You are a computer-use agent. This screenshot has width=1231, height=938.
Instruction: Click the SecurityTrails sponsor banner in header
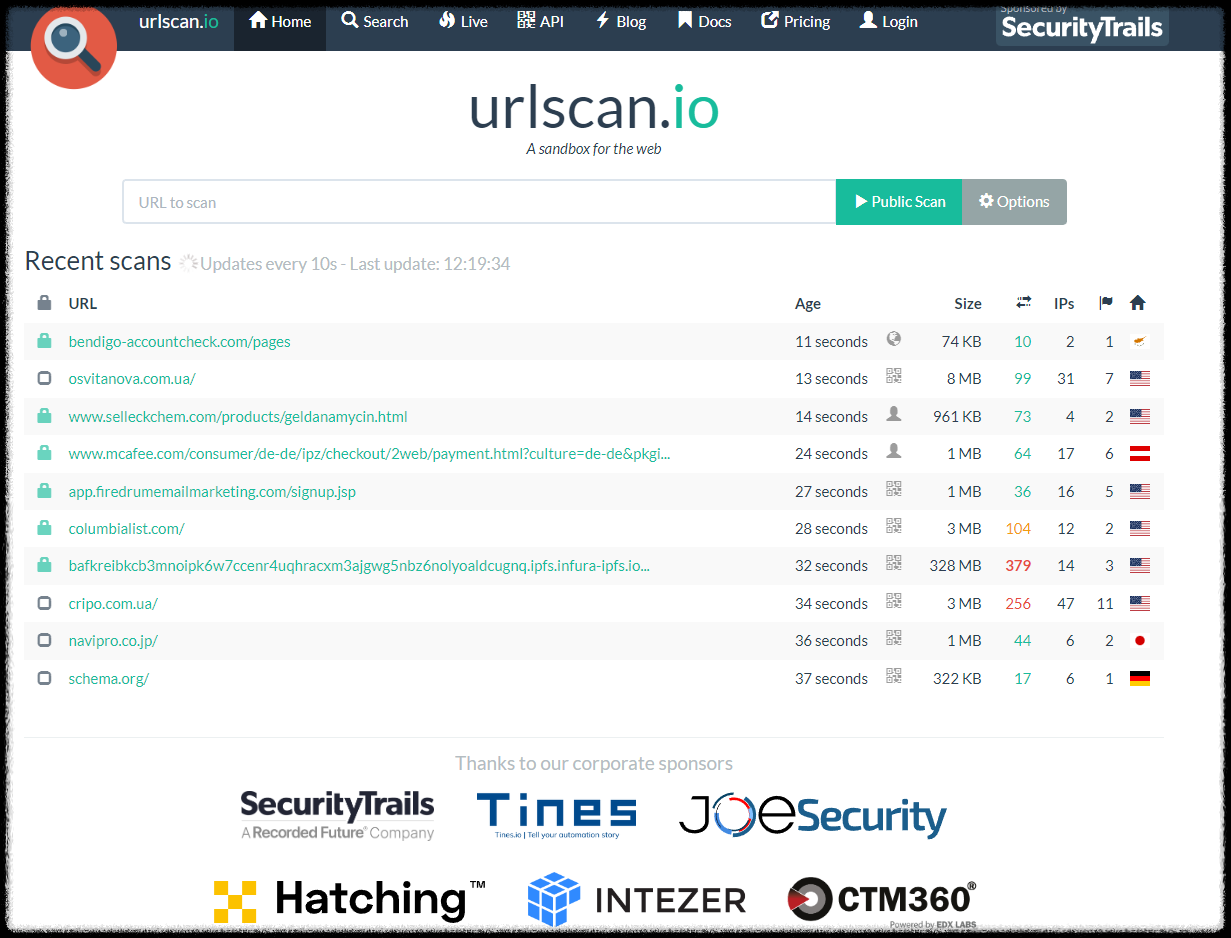[1082, 25]
